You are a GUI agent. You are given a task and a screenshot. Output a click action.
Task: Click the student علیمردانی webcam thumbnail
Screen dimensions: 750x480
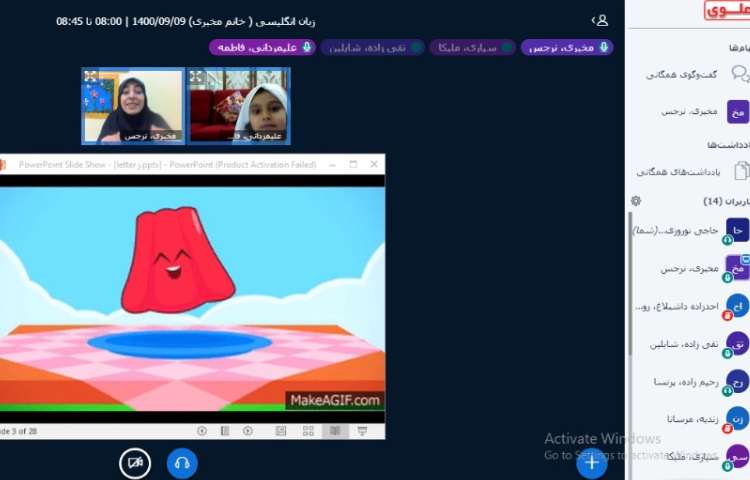[x=238, y=106]
